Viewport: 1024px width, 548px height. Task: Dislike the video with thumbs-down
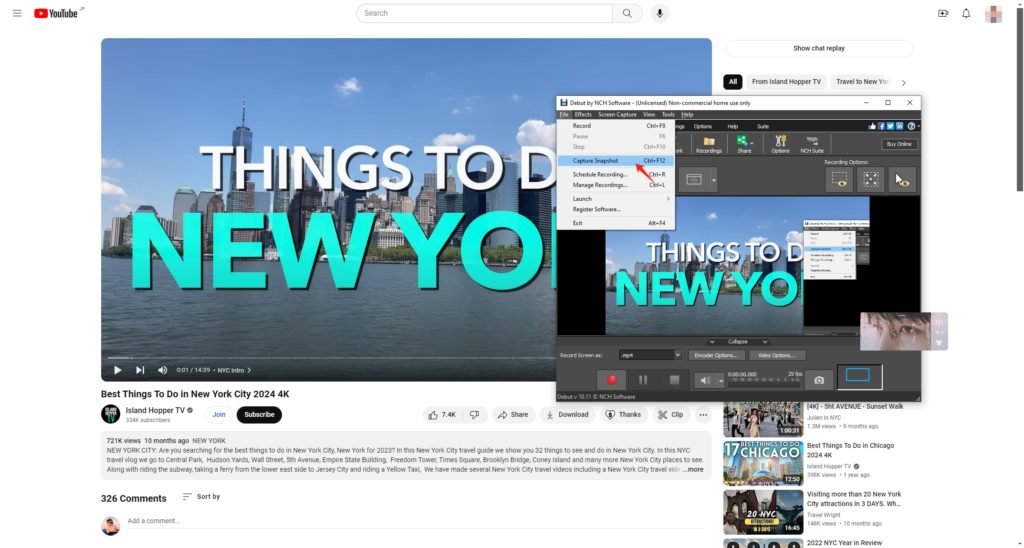click(475, 415)
